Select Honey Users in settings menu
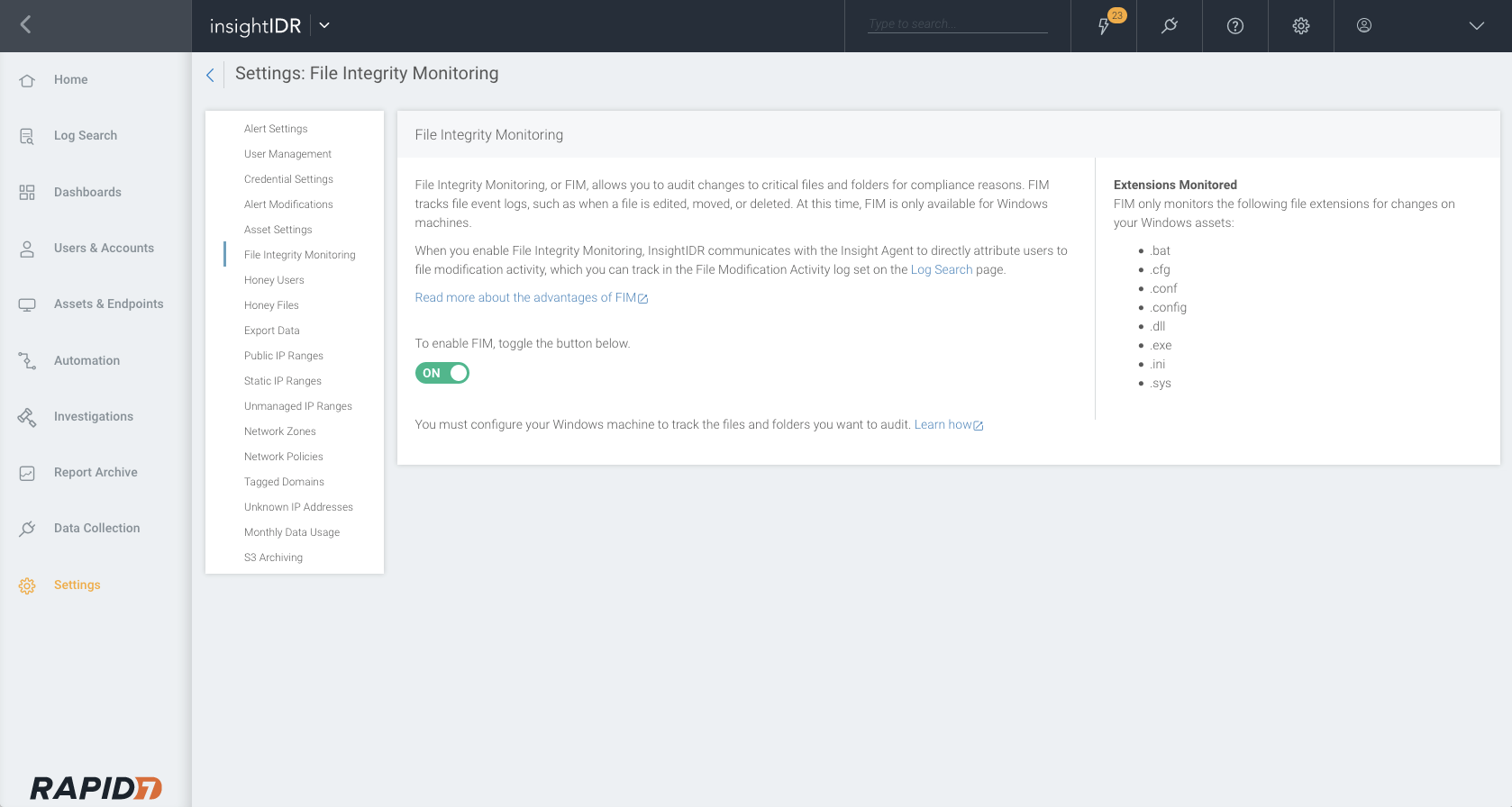This screenshot has width=1512, height=807. [x=274, y=280]
